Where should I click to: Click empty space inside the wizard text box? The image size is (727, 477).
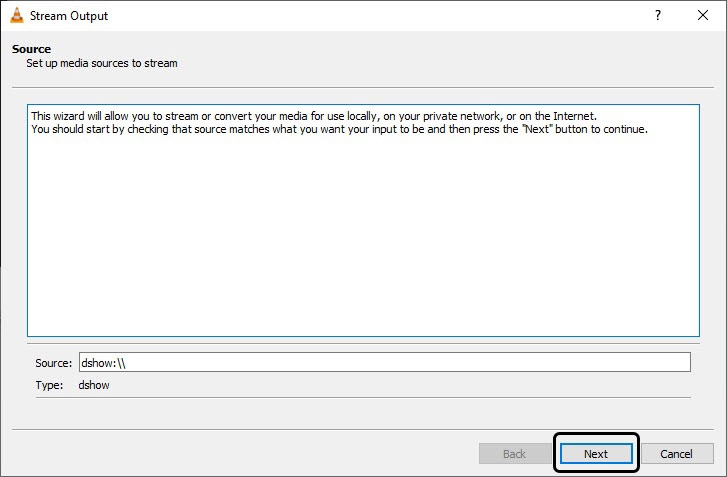click(360, 240)
